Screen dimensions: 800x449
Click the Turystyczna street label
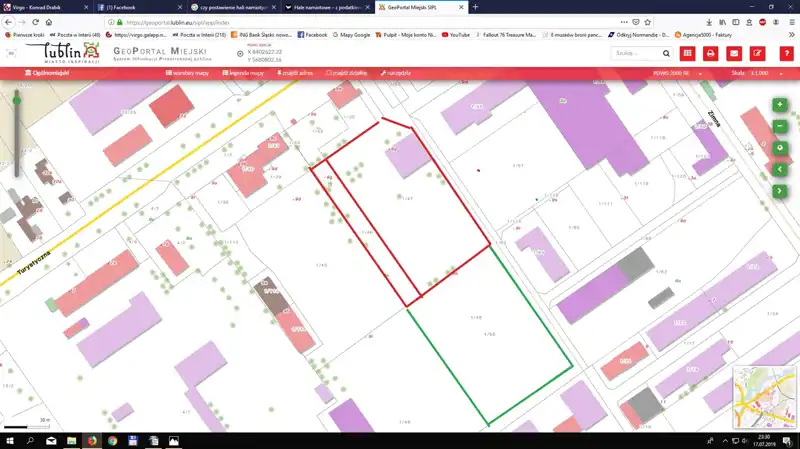35,262
